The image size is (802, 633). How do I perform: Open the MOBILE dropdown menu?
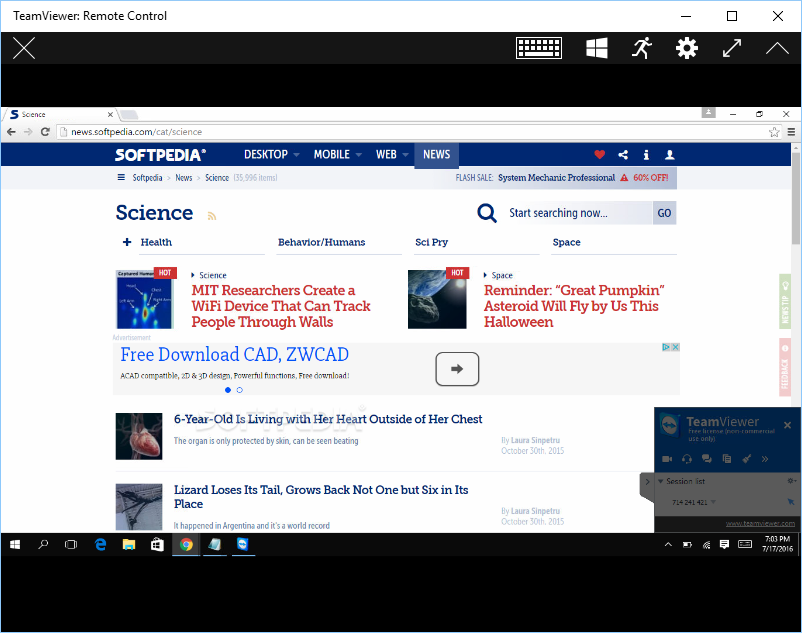(338, 154)
